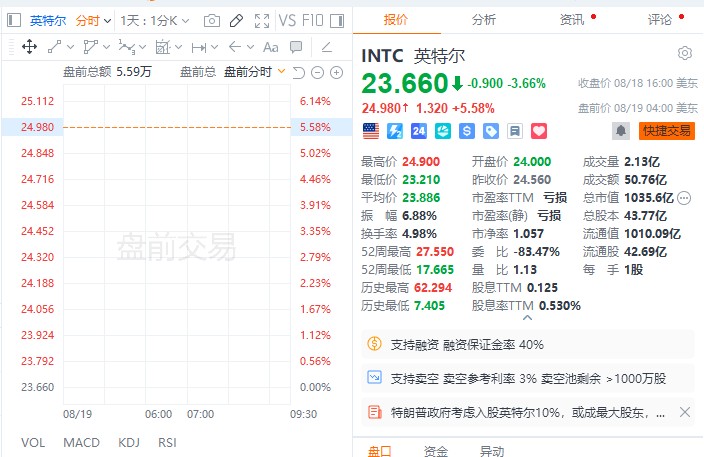704x457 pixels.
Task: Click the eraser tool icon
Action: (x=327, y=47)
